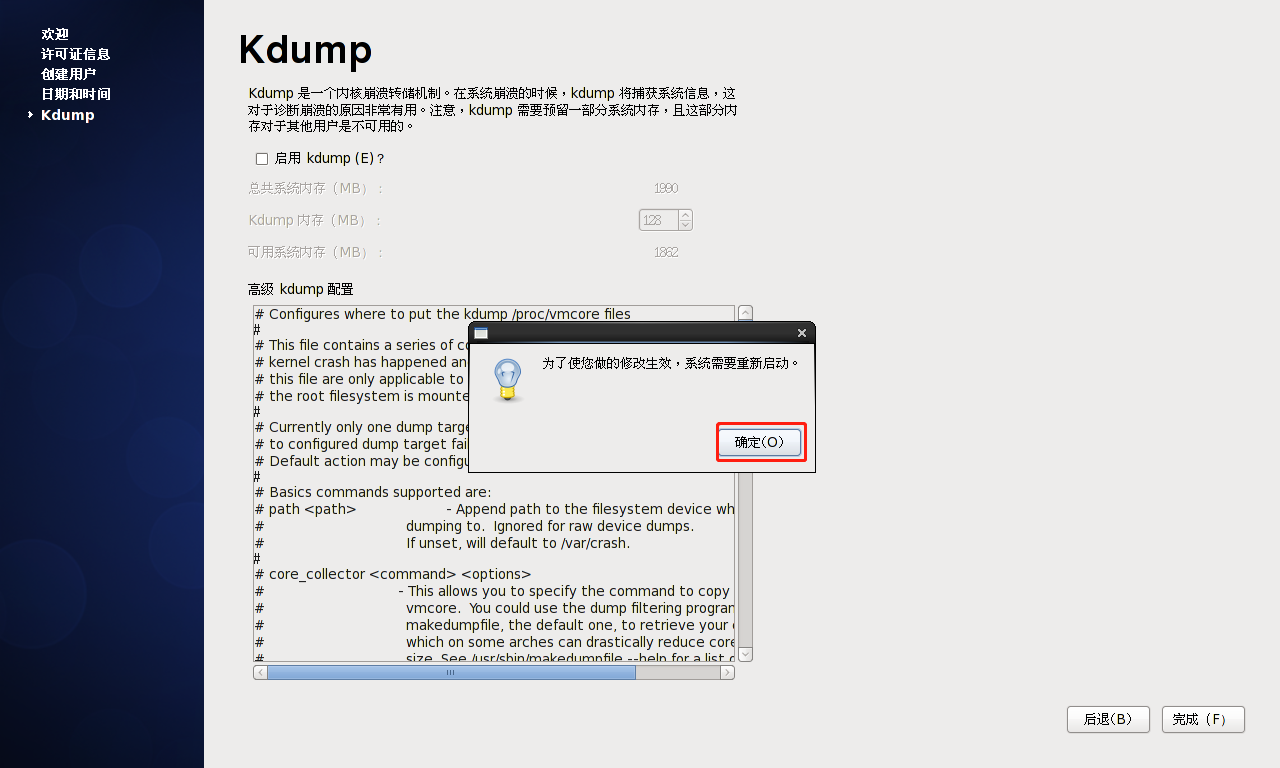
Task: Confirm the dialog with 确定(O)
Action: click(x=760, y=442)
